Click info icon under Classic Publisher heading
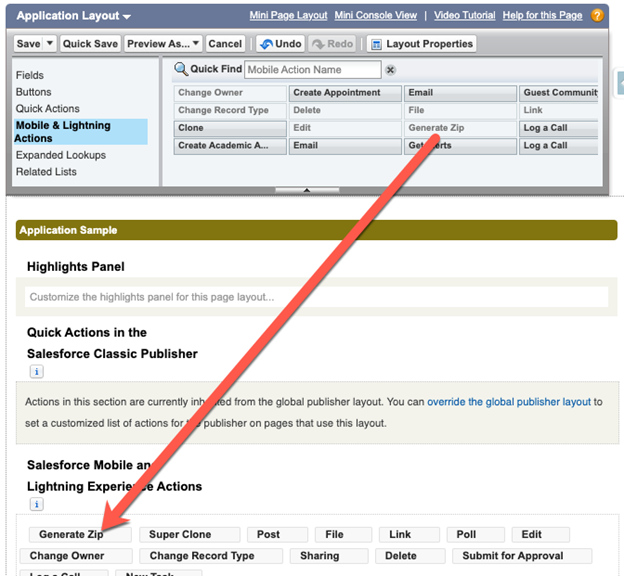624x576 pixels. pos(36,371)
